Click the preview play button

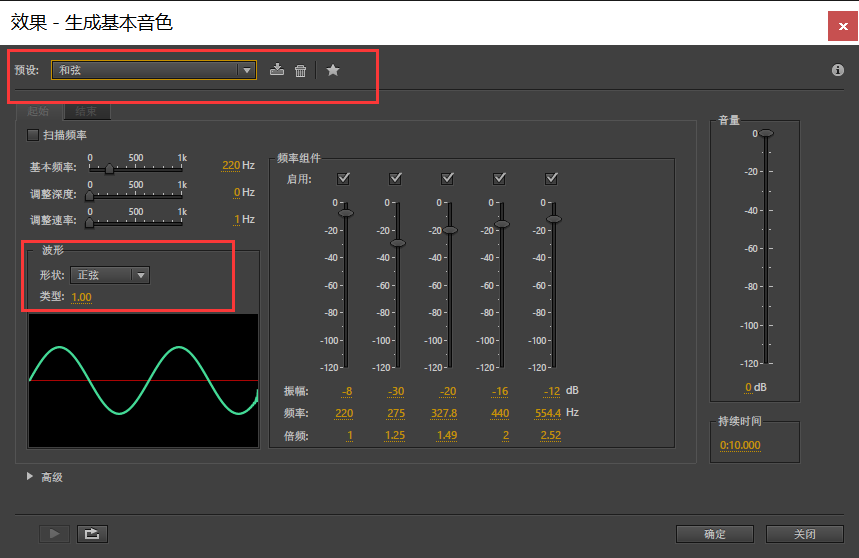(x=54, y=533)
